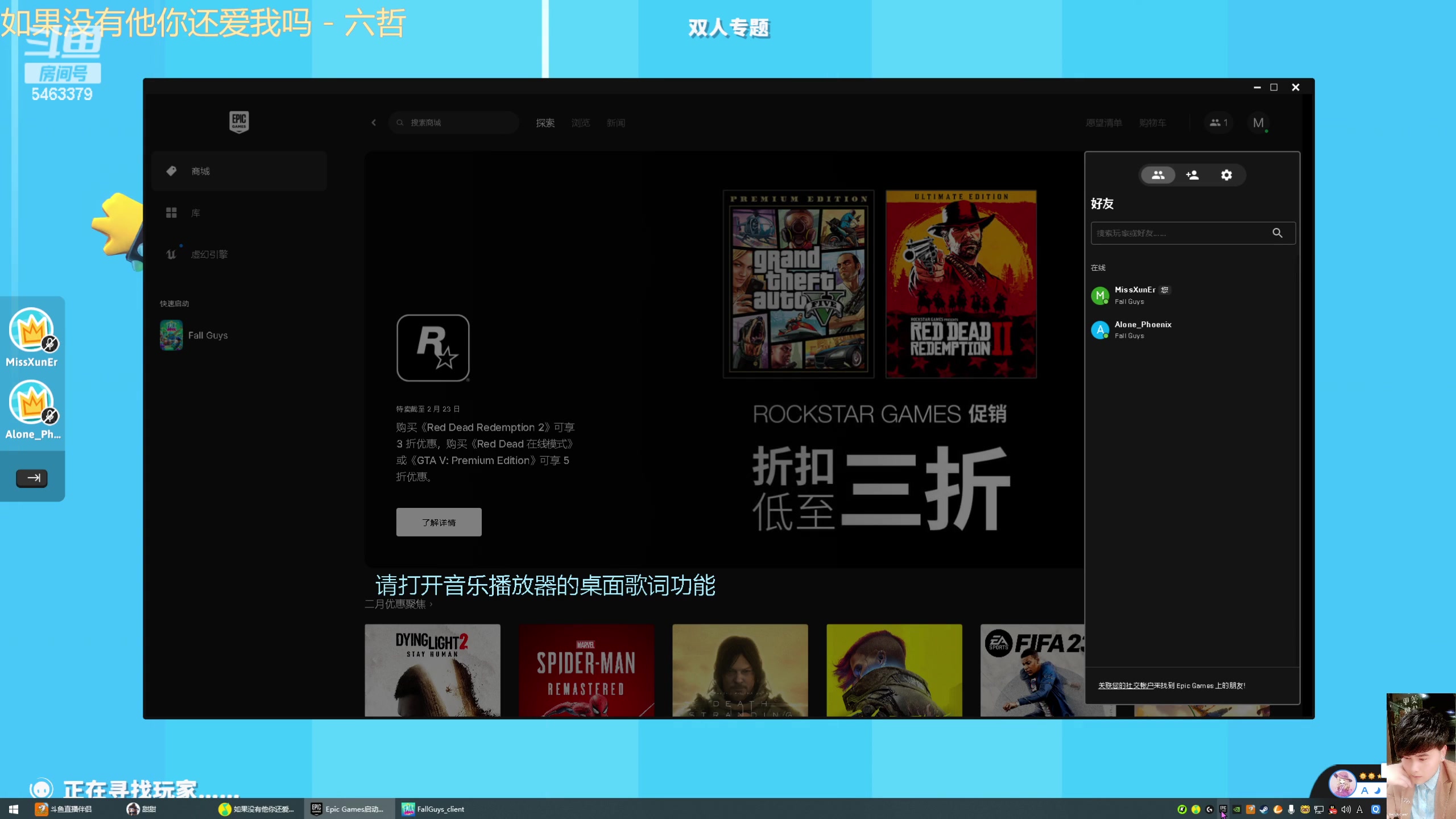Image resolution: width=1456 pixels, height=819 pixels.
Task: Select the friends list tab icon
Action: (x=1158, y=175)
